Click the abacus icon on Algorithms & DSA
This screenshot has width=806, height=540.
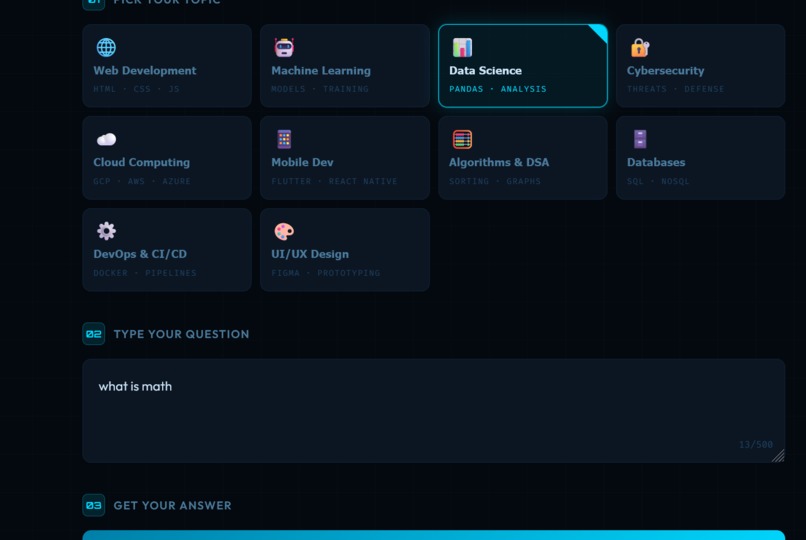[462, 139]
